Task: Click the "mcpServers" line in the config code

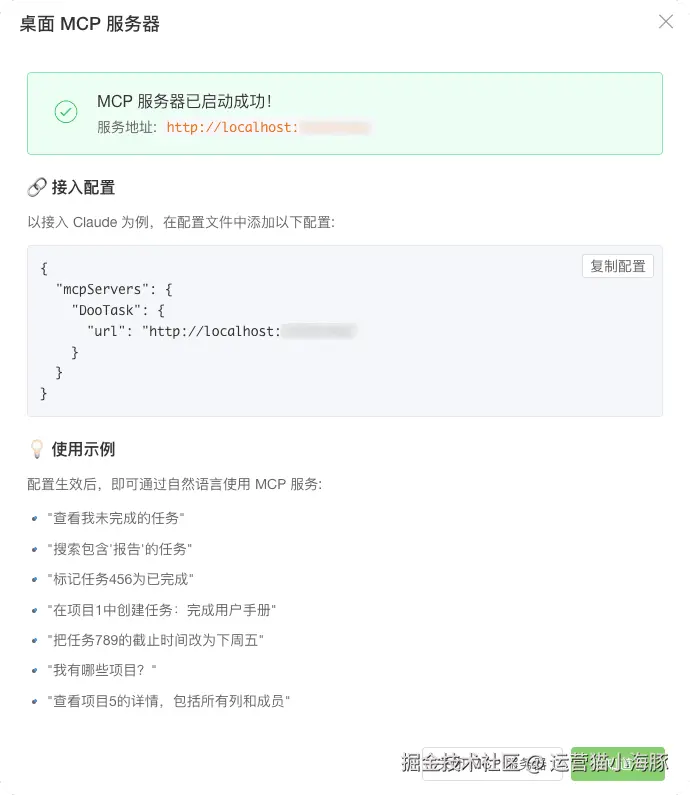Action: [x=114, y=289]
